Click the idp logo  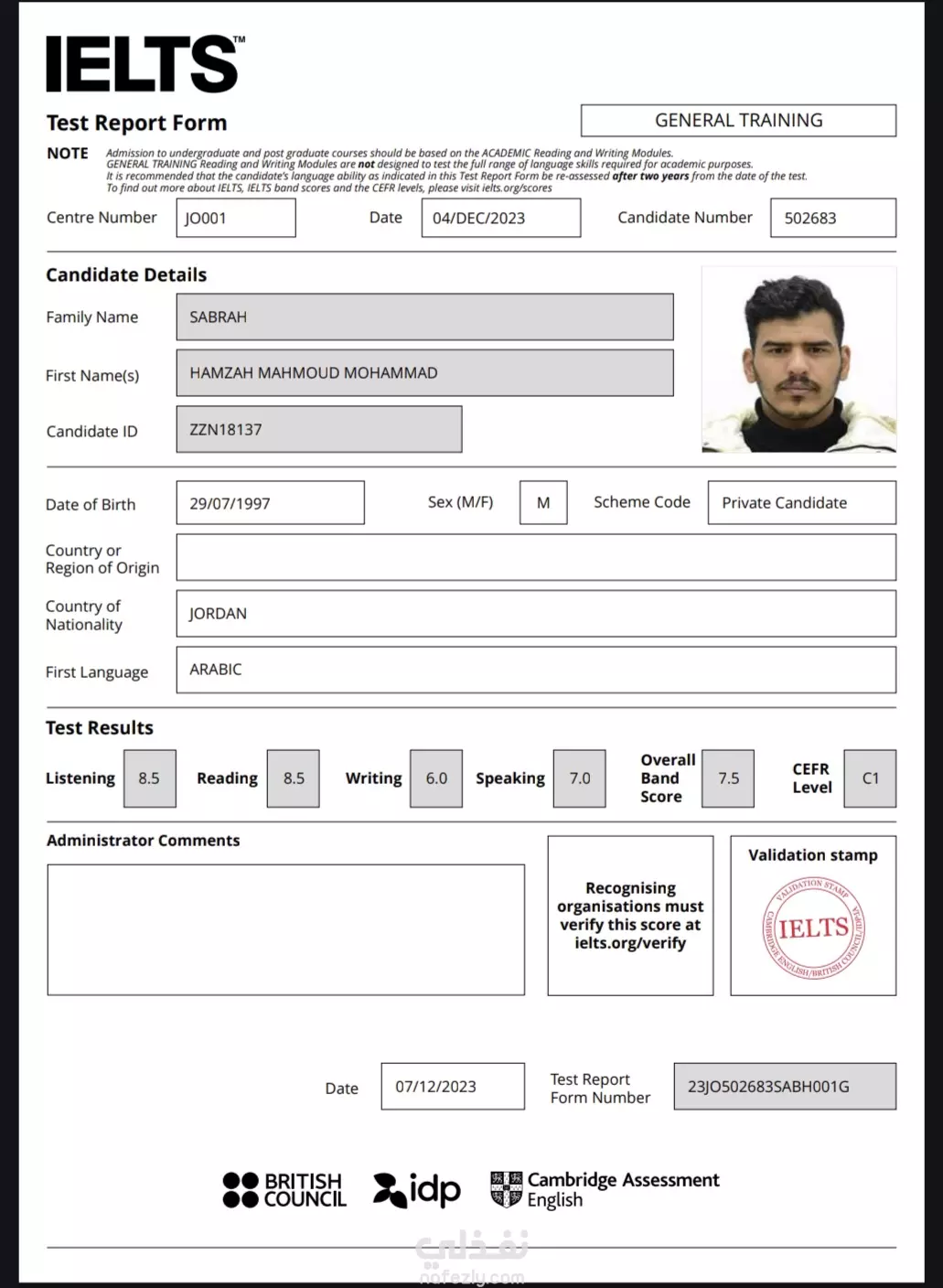(417, 1190)
